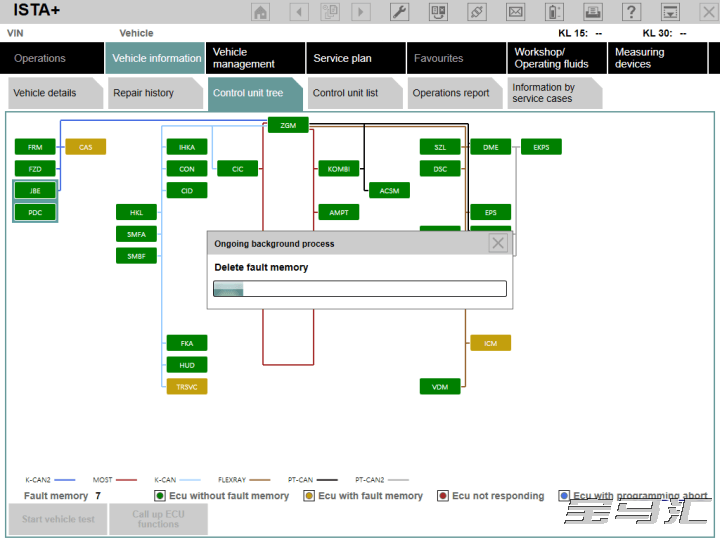This screenshot has width=720, height=540.
Task: Click the forward arrow icon
Action: 360,11
